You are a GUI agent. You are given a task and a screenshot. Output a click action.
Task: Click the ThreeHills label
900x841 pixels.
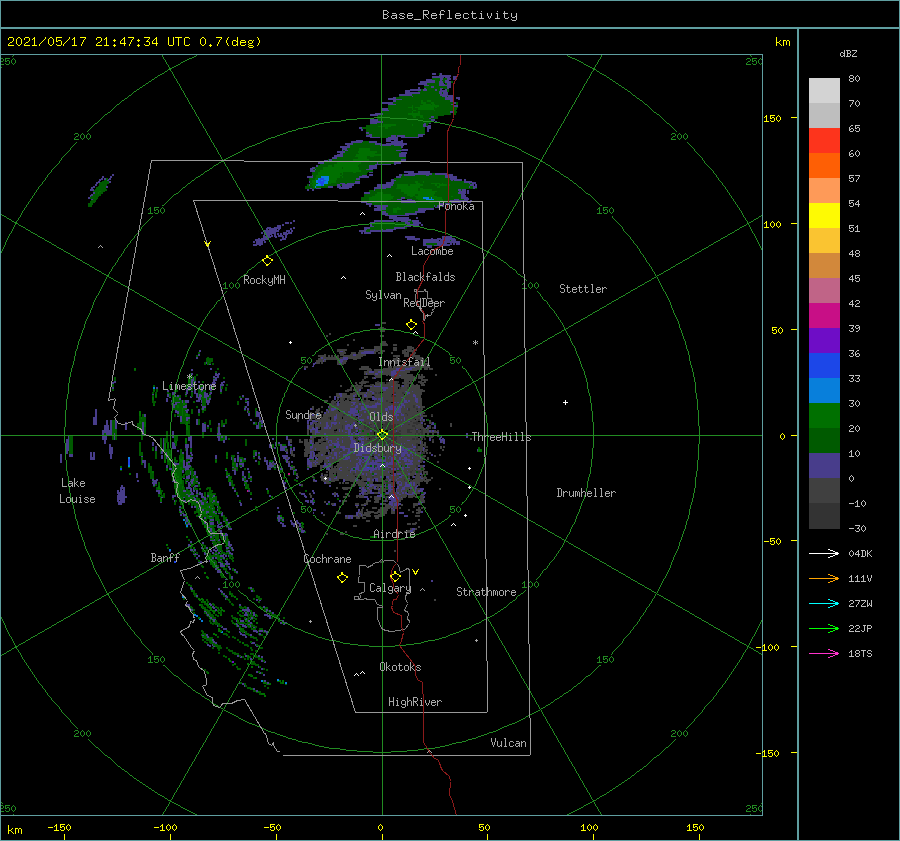pyautogui.click(x=501, y=437)
